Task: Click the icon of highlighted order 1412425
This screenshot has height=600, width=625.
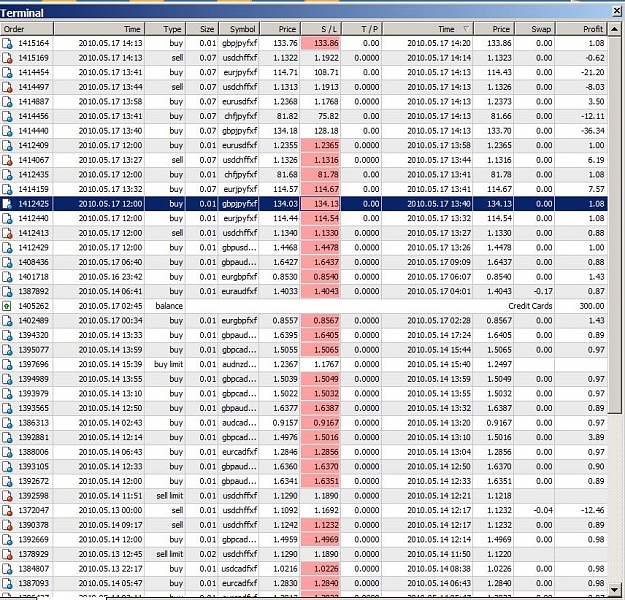Action: (7, 204)
